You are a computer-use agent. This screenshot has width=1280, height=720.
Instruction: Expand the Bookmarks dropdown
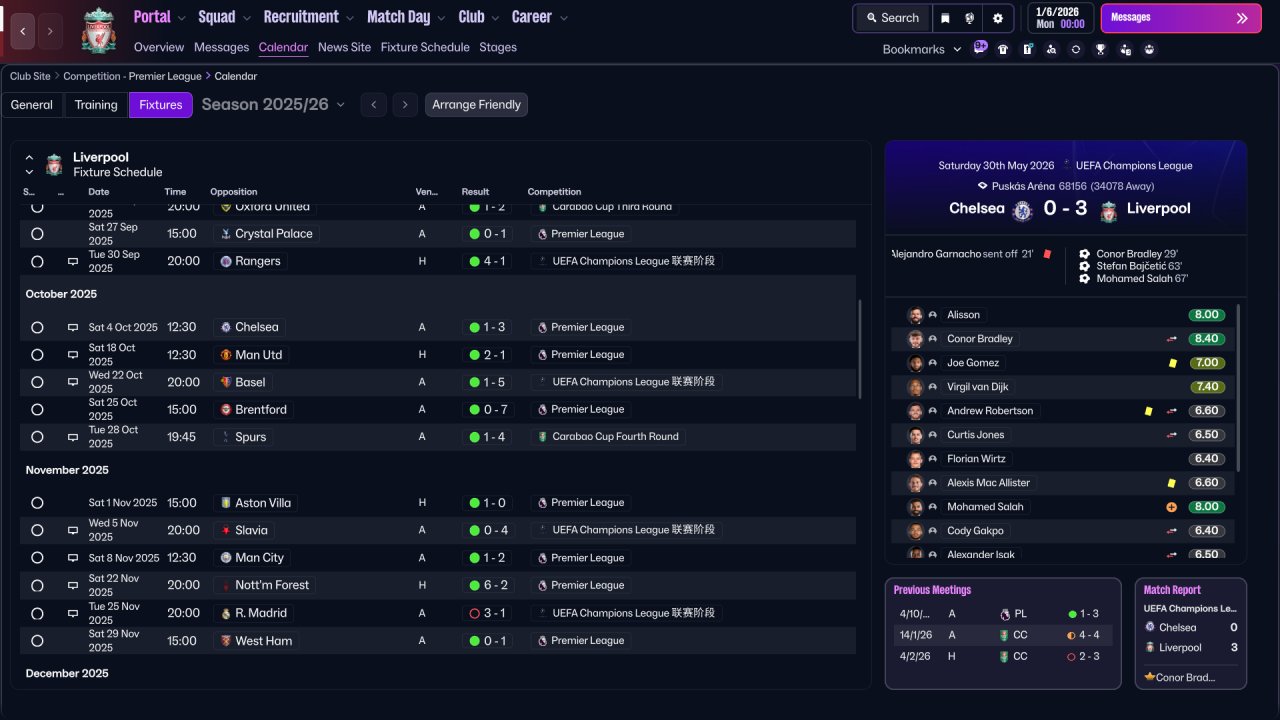(x=922, y=49)
